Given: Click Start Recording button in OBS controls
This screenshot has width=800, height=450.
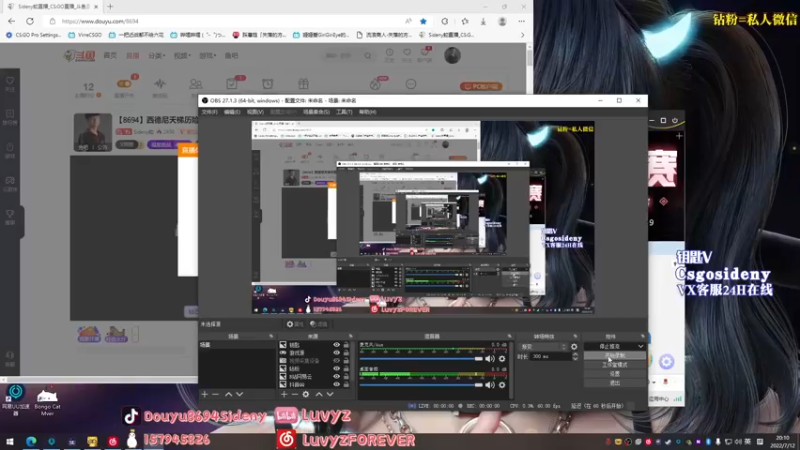Looking at the screenshot, I should pyautogui.click(x=615, y=356).
